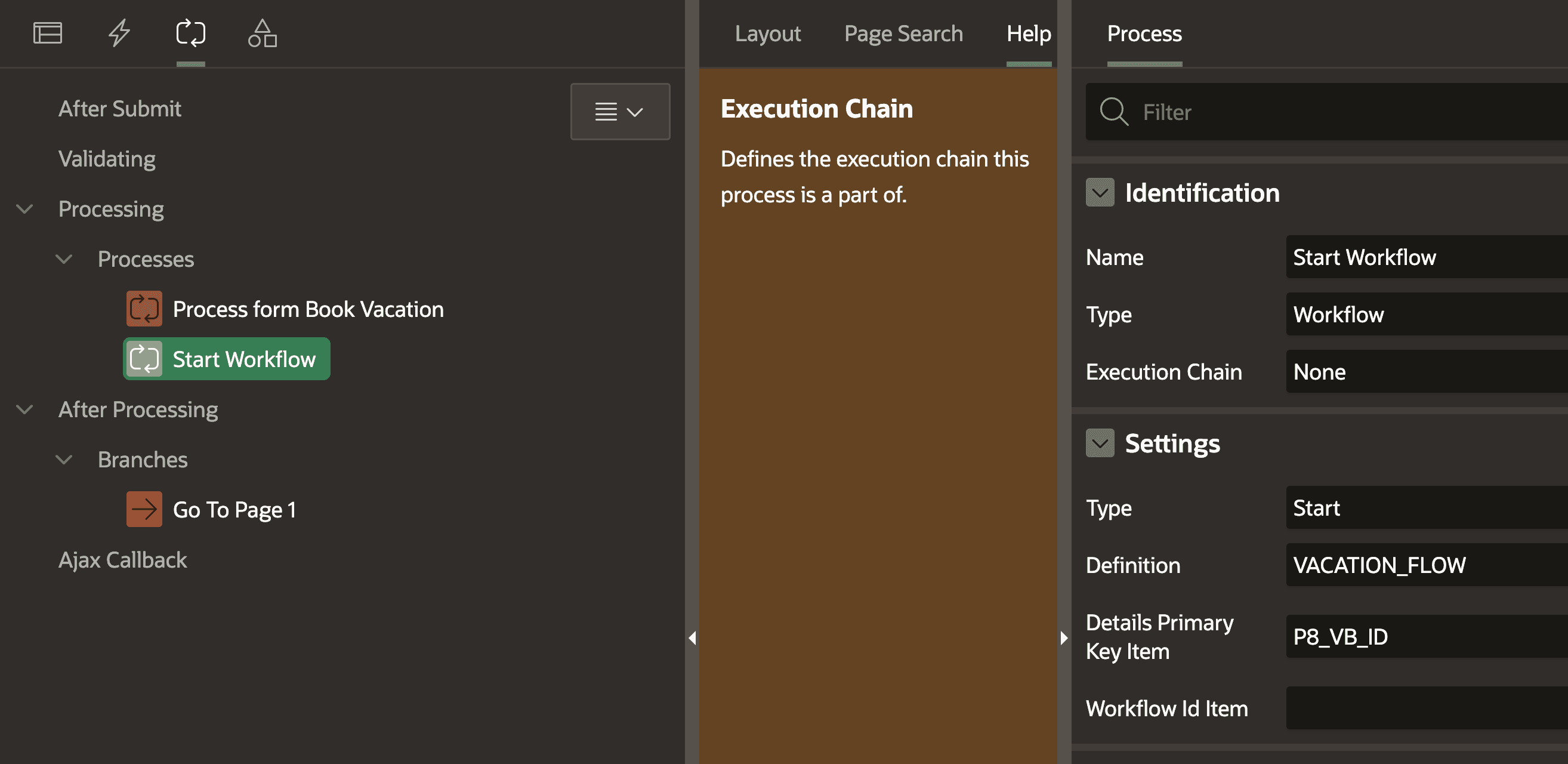Collapse the Settings section toggle
Screen dimensions: 1568x764
[1100, 443]
